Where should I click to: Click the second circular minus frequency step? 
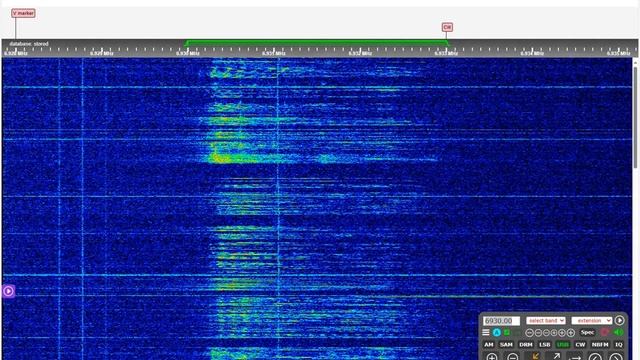[x=538, y=333]
